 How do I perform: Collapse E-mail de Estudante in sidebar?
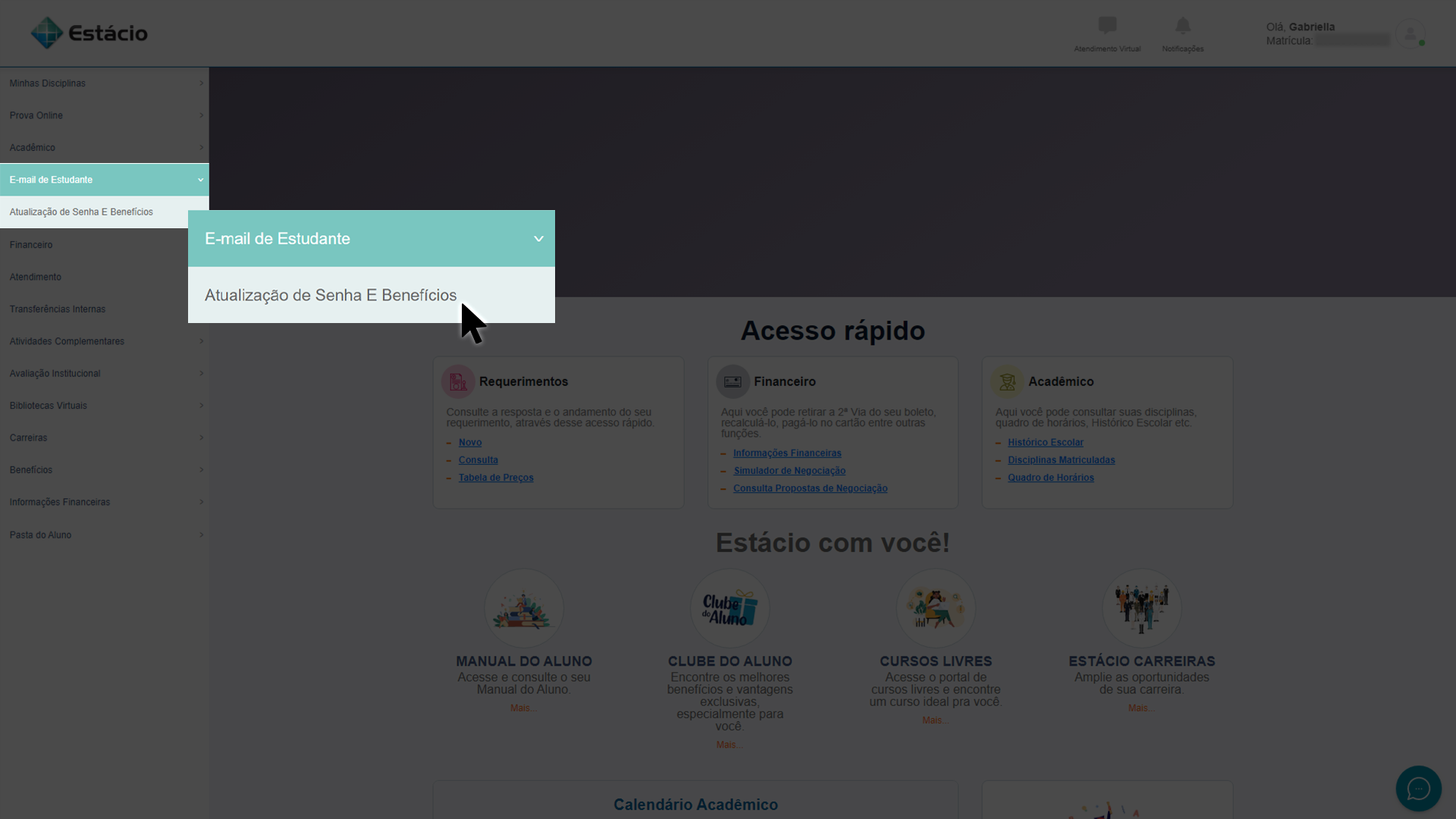[x=105, y=180]
